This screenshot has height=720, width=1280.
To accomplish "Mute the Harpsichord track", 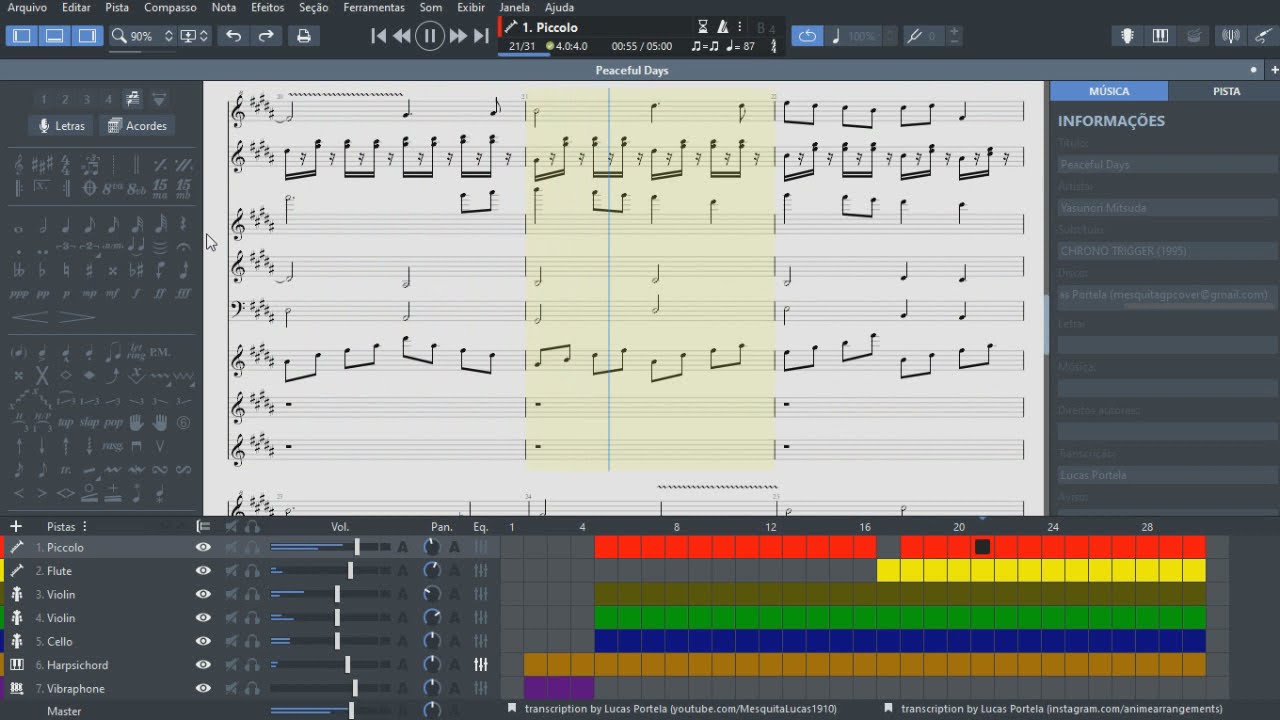I will point(231,665).
